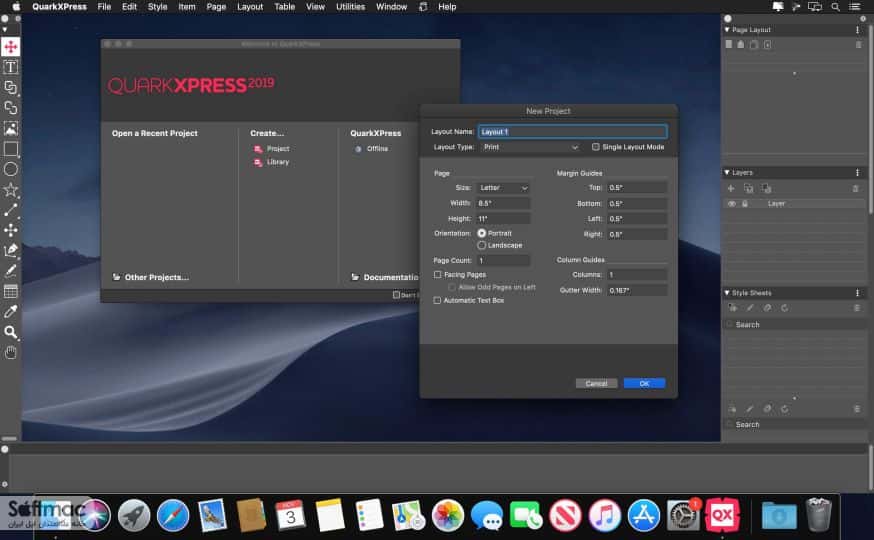This screenshot has height=540, width=874.
Task: Select Landscape orientation
Action: pyautogui.click(x=482, y=246)
